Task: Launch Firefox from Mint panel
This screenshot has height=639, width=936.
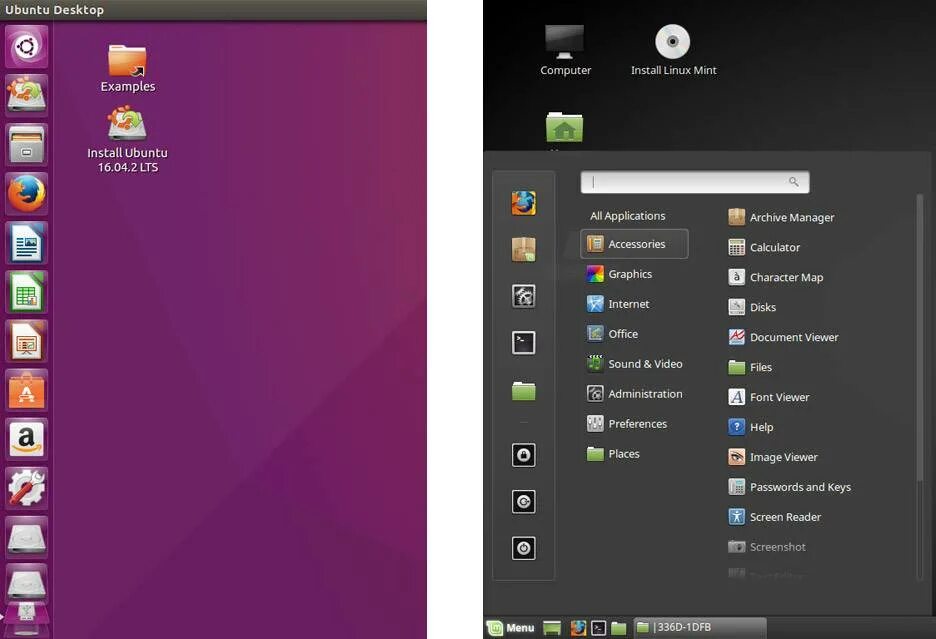Action: coord(578,628)
